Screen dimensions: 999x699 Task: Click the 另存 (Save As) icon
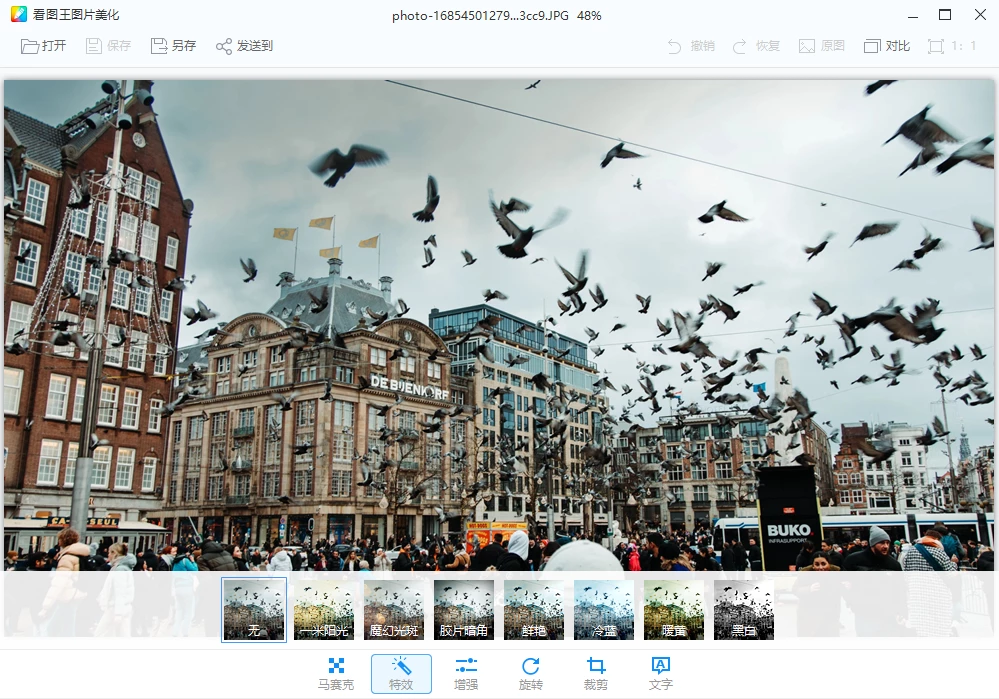(159, 46)
